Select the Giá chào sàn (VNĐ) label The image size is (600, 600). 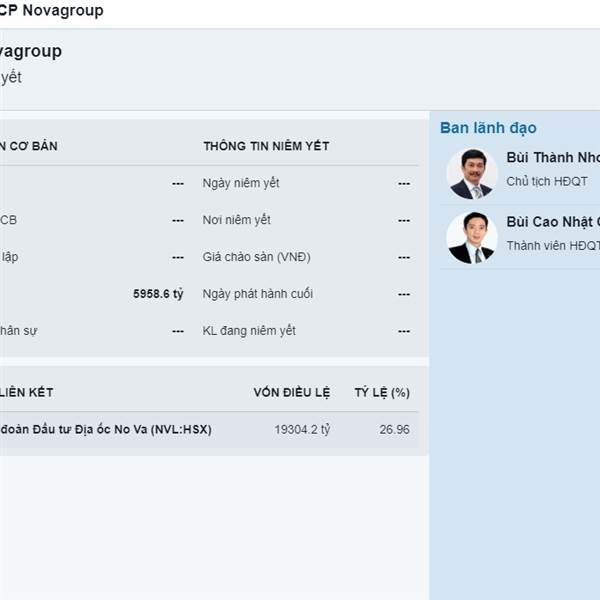click(x=256, y=257)
